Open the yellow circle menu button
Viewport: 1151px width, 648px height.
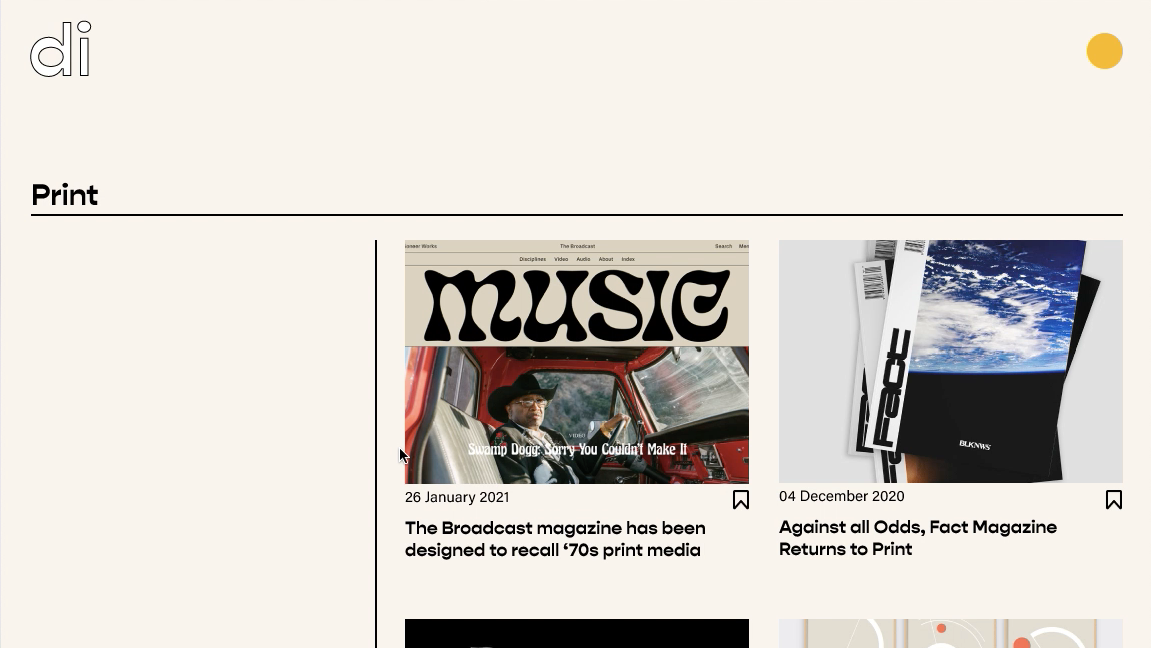pos(1105,51)
